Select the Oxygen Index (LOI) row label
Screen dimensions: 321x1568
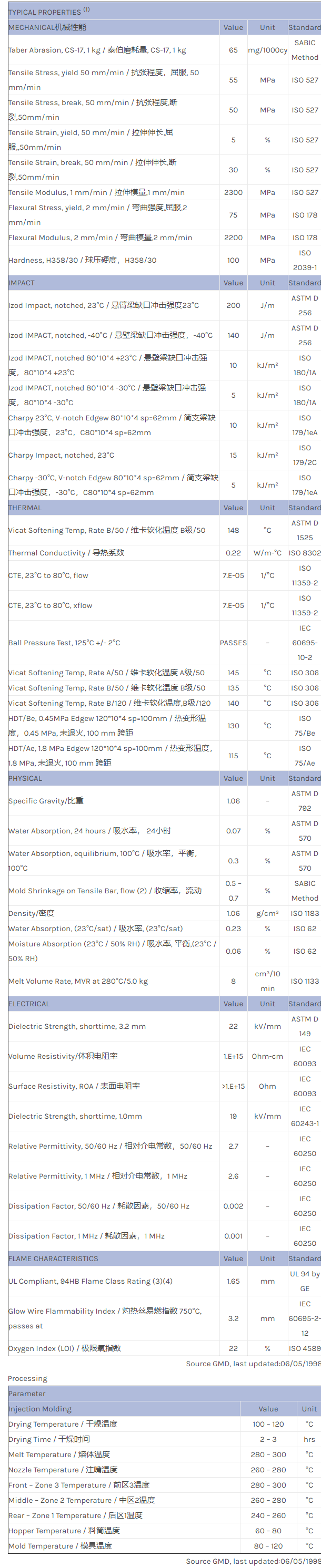[x=65, y=1348]
